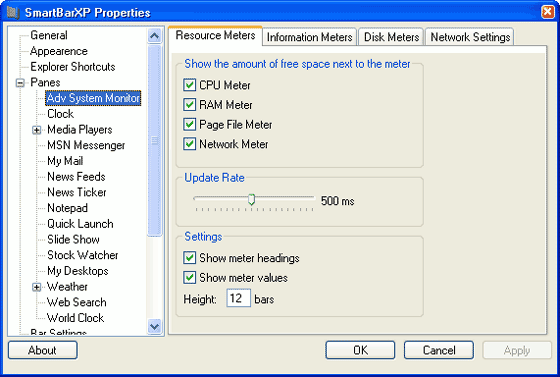Open the Information Meters tab
The height and width of the screenshot is (377, 560).
(309, 37)
